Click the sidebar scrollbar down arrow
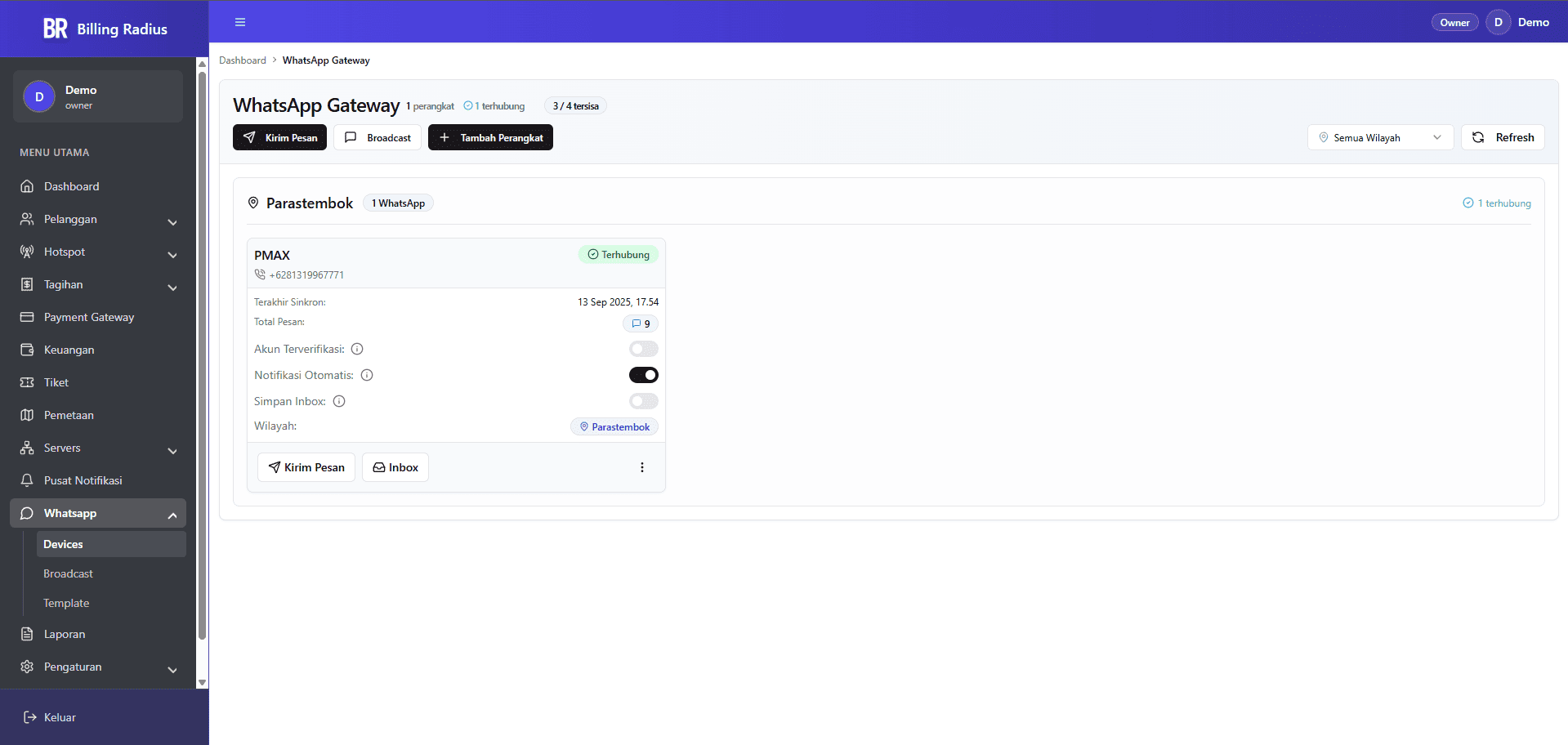The width and height of the screenshot is (1568, 745). point(202,682)
